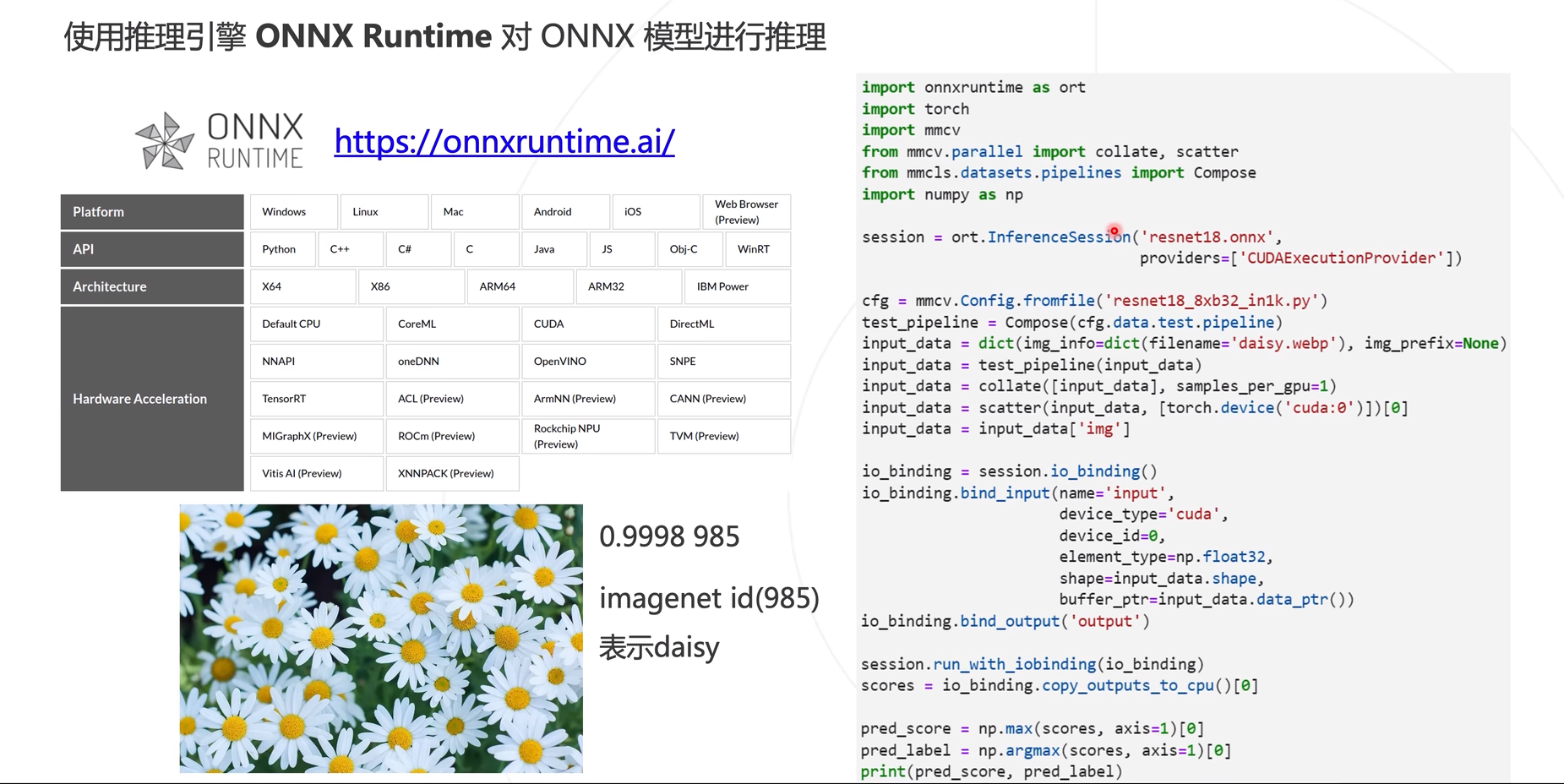Click the C++ API cell
The image size is (1564, 784).
click(351, 249)
